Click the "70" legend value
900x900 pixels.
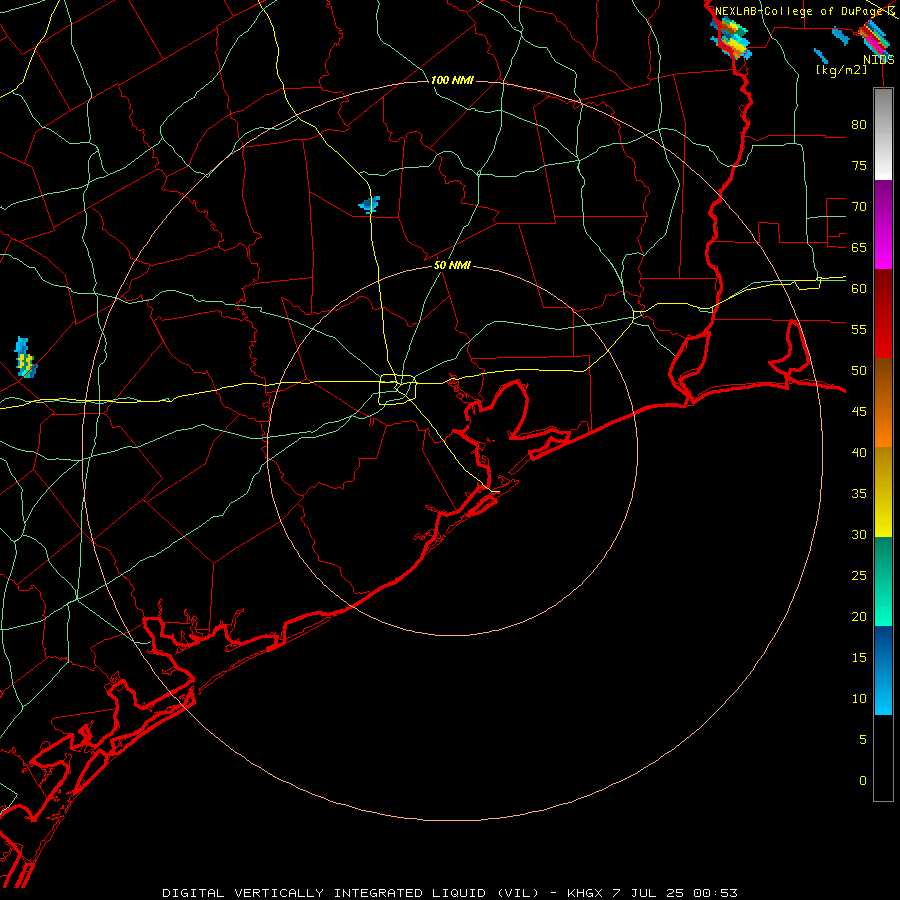859,207
